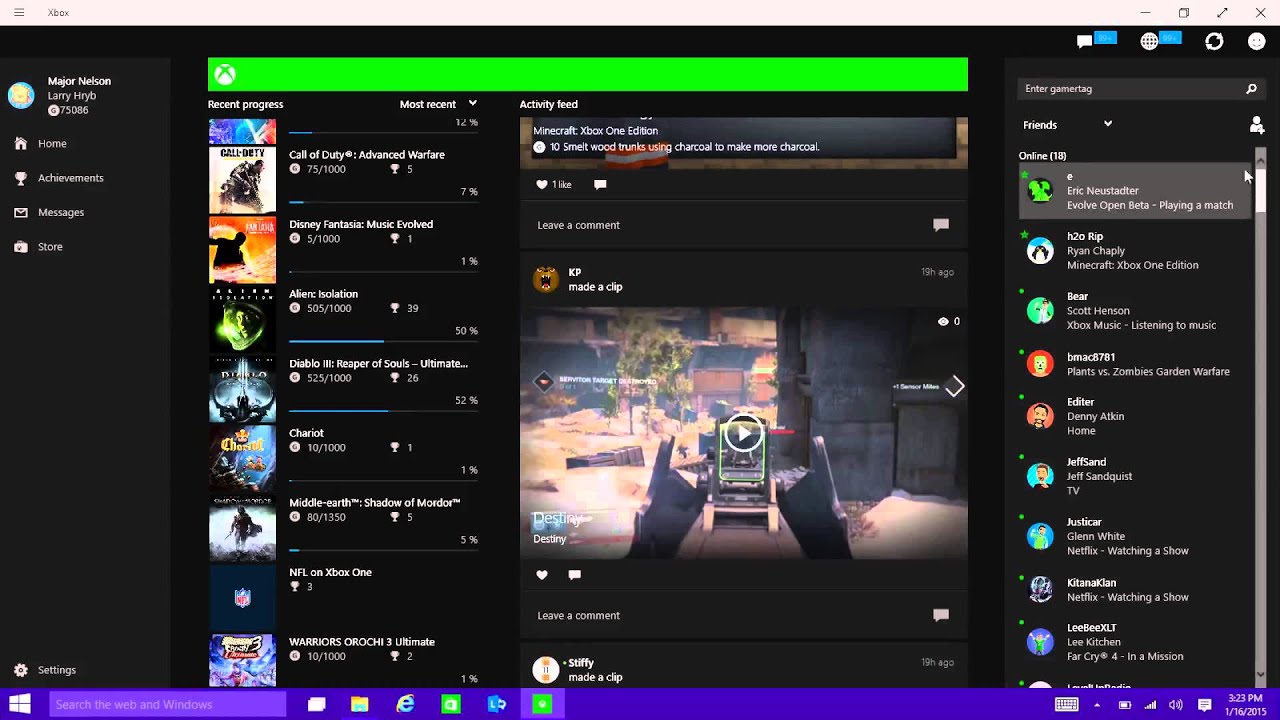Image resolution: width=1280 pixels, height=720 pixels.
Task: Click Leave a comment under KP clip
Action: tap(578, 615)
